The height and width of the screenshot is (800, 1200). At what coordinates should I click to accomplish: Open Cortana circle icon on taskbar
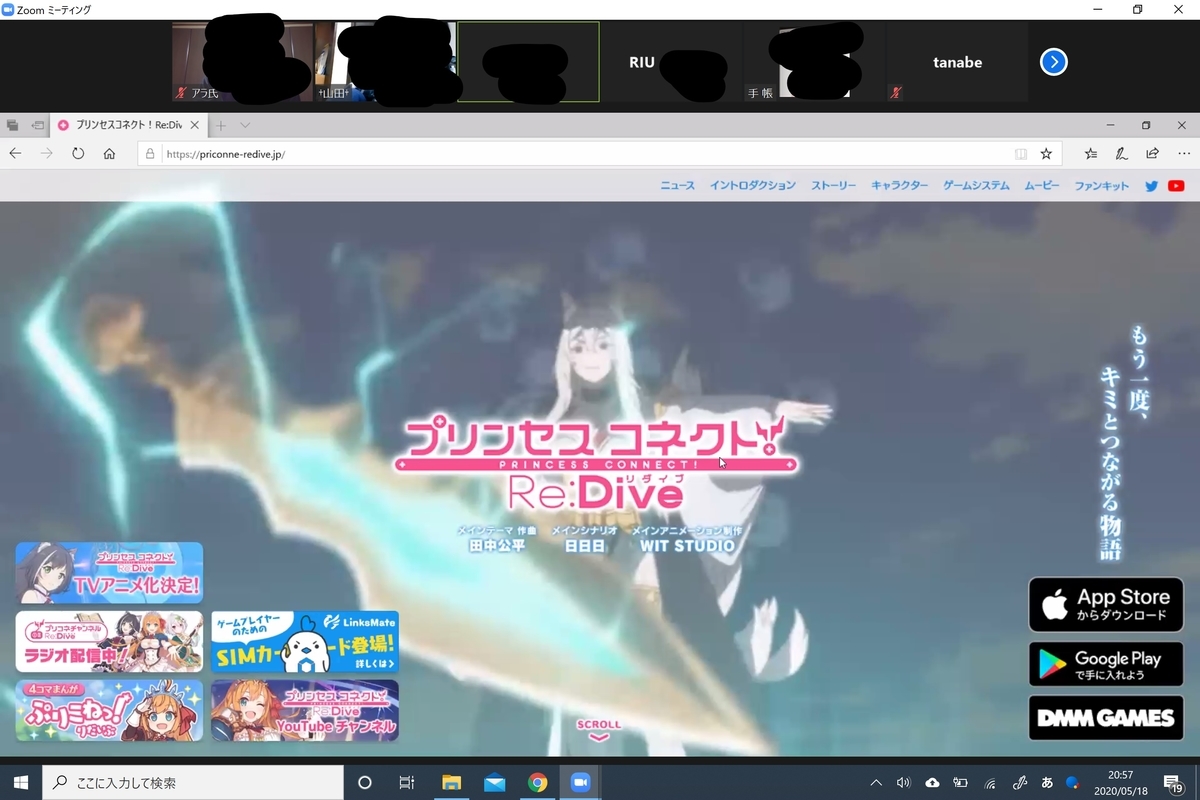(364, 782)
